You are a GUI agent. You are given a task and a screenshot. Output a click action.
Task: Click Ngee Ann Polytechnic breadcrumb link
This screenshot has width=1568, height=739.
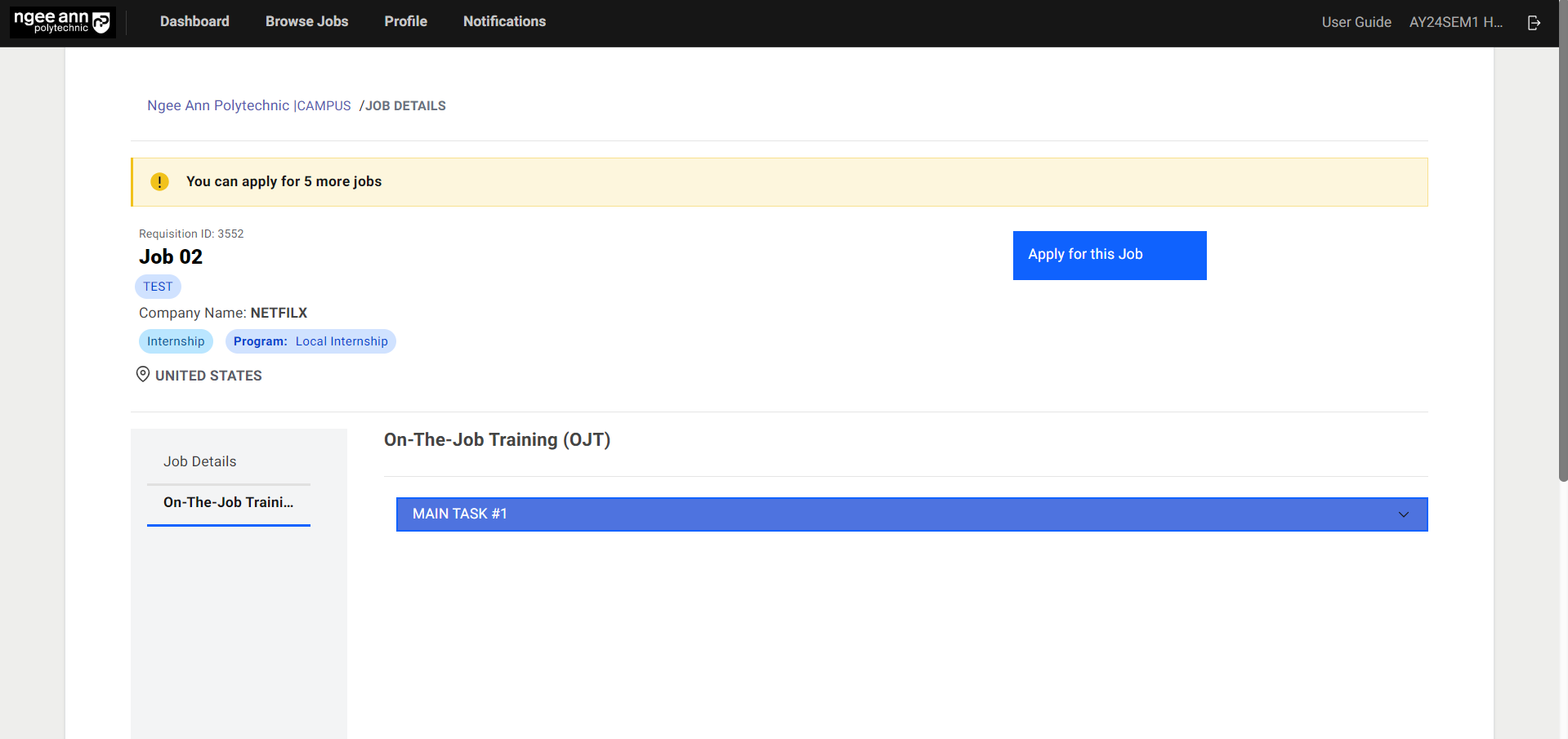click(218, 106)
